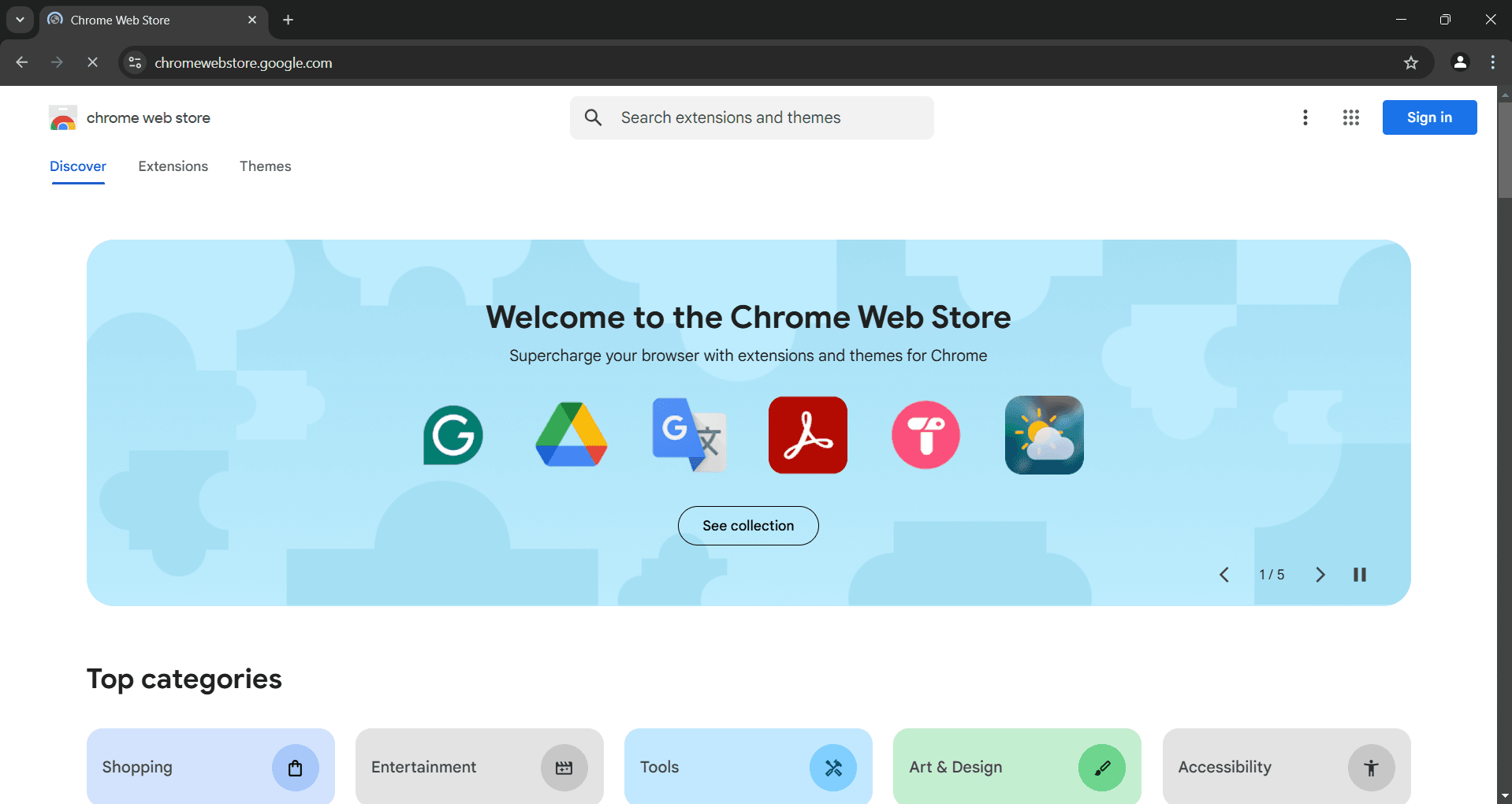Switch to the Extensions tab

click(x=173, y=166)
